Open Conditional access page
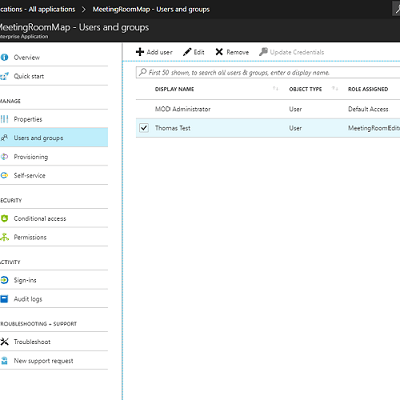This screenshot has height=400, width=400. point(54,218)
